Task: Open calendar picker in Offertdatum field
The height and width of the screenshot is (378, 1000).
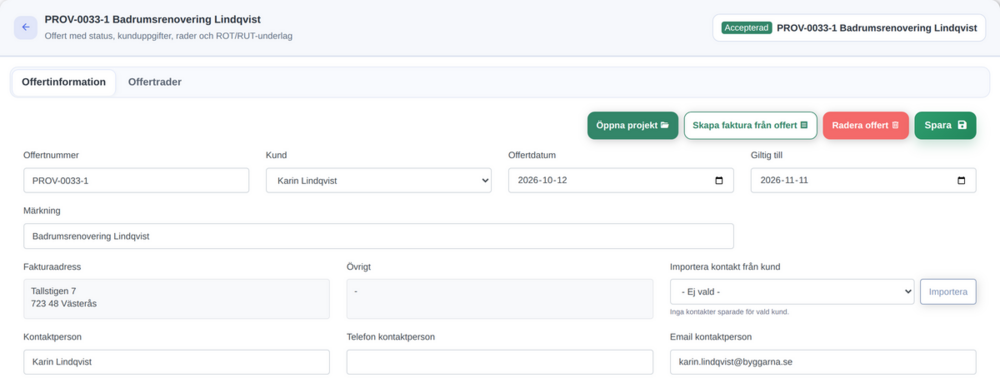Action: tap(719, 180)
